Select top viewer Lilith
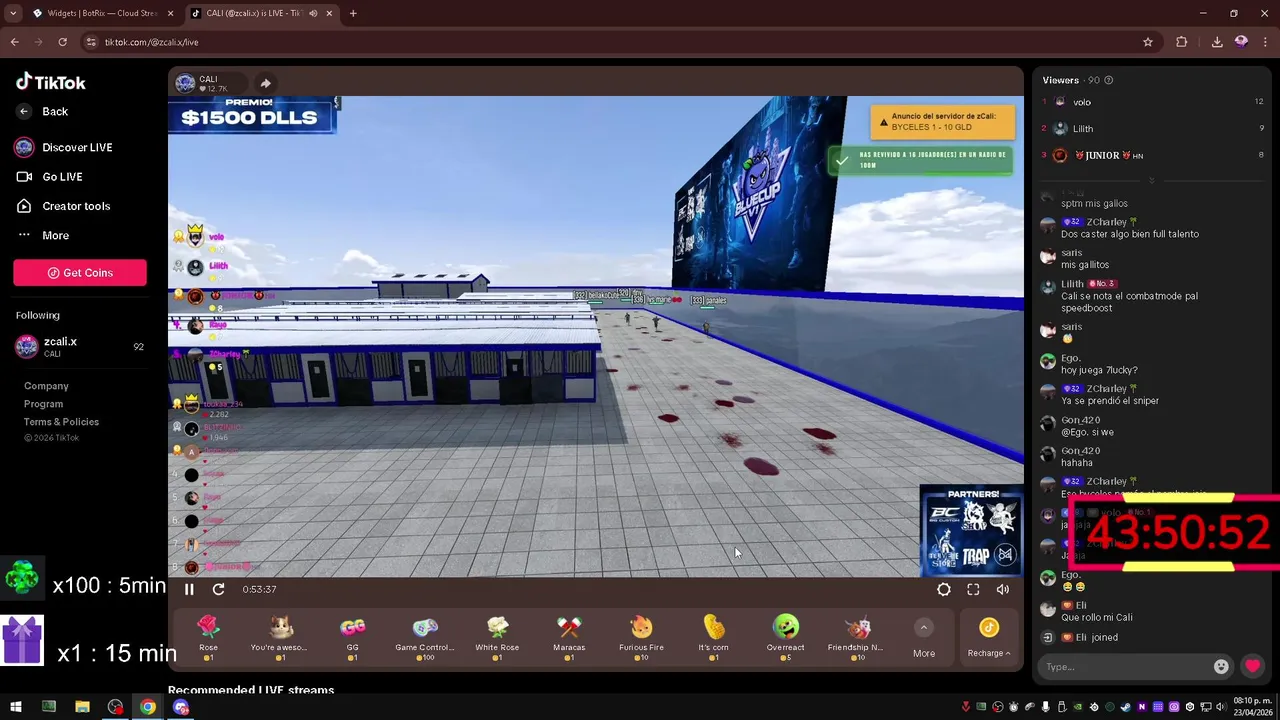The width and height of the screenshot is (1280, 720). [x=1152, y=129]
